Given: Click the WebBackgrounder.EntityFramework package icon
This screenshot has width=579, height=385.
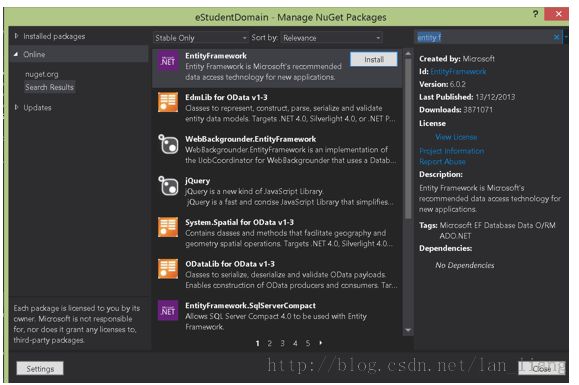Looking at the screenshot, I should [168, 144].
